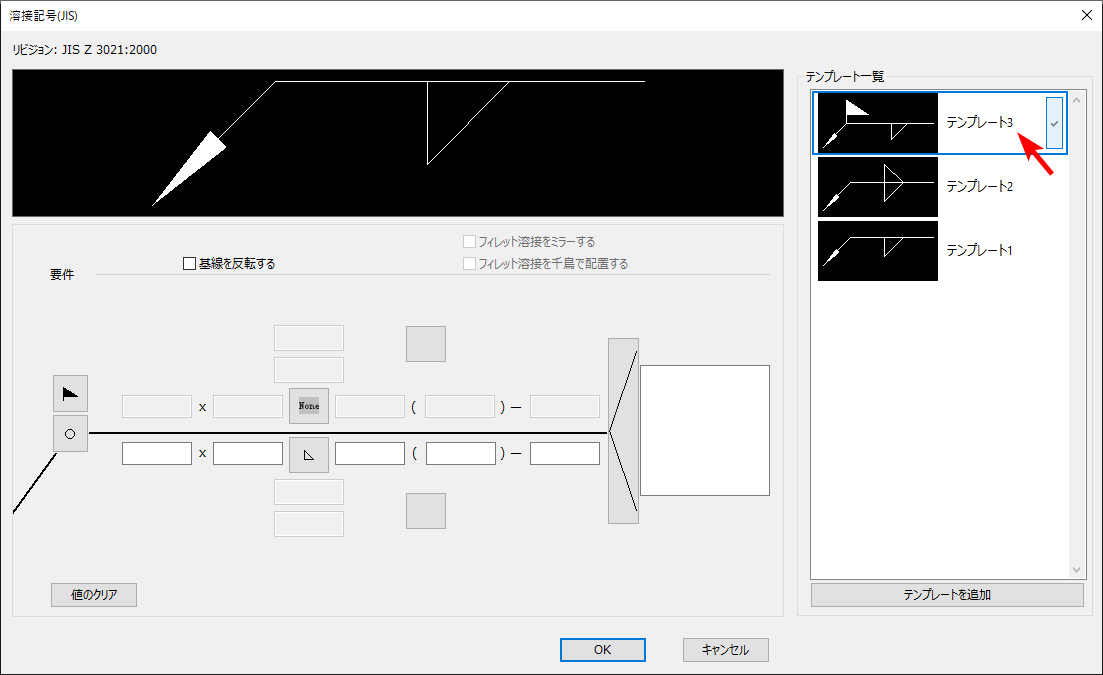Confirm the dialog with OK

(x=602, y=650)
